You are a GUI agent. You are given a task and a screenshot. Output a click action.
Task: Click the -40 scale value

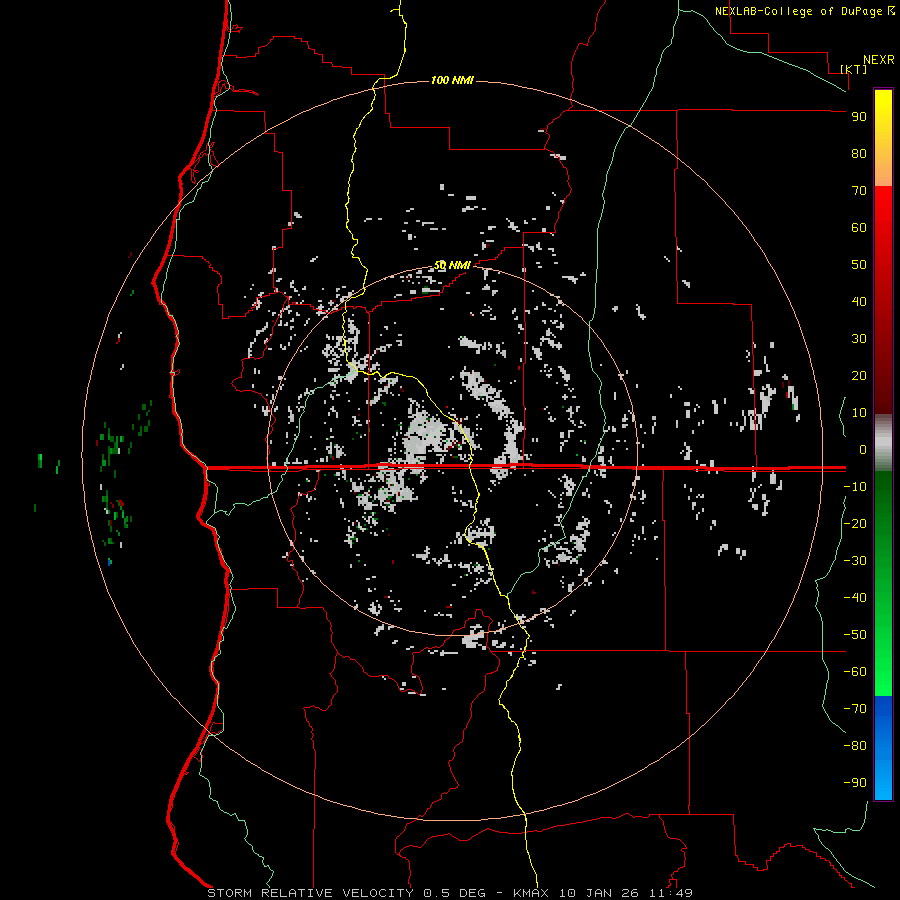pos(855,598)
